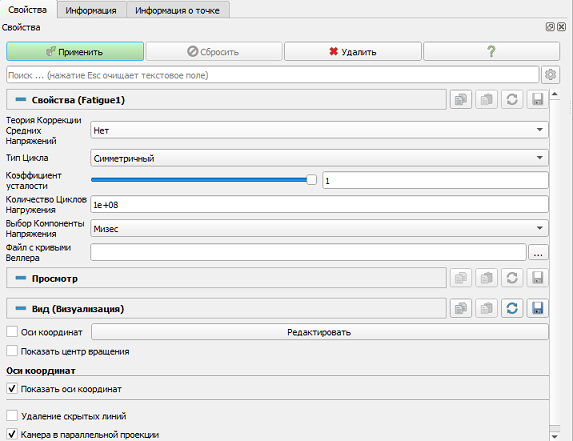The width and height of the screenshot is (573, 441).
Task: Toggle Показать центр вращения checkbox
Action: coord(12,351)
